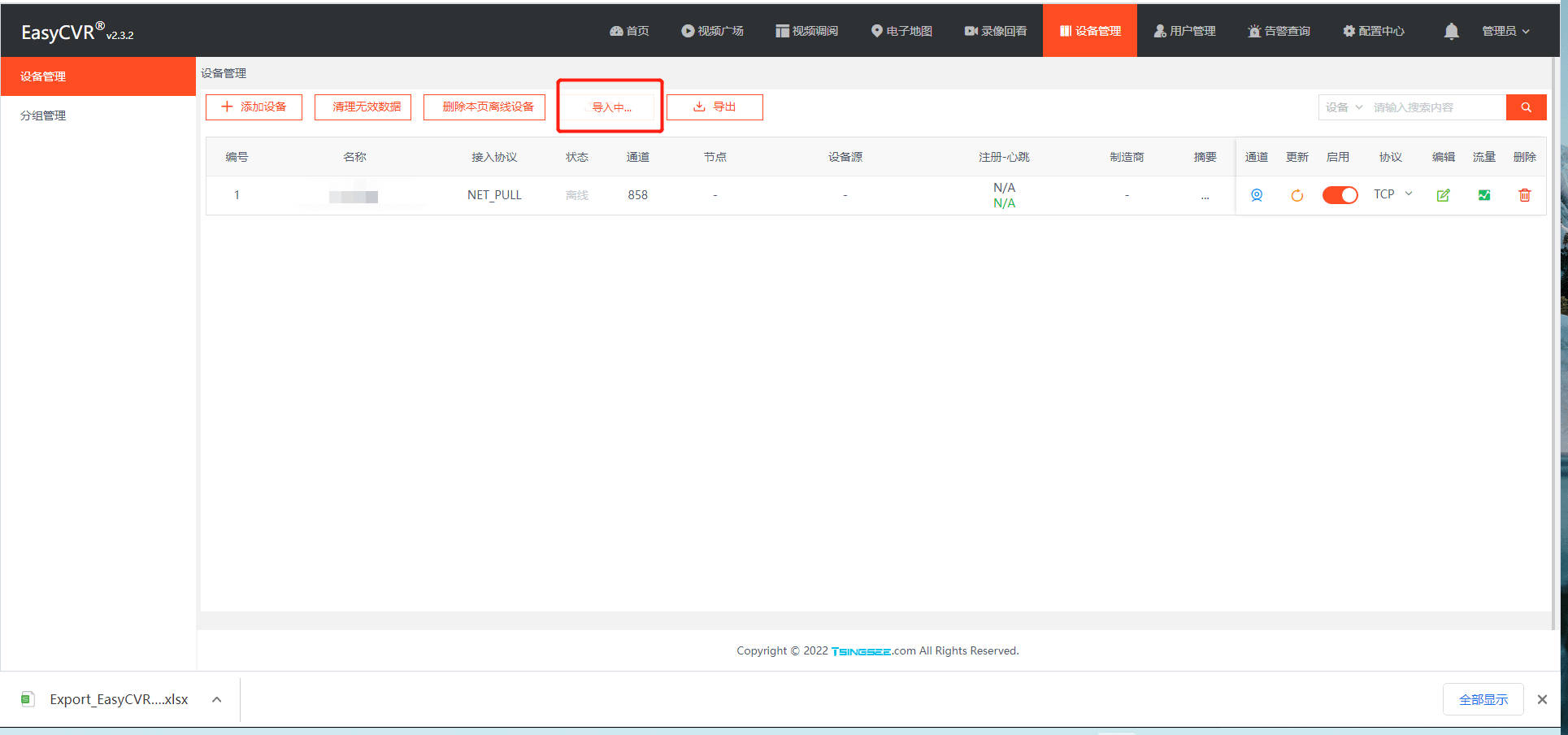This screenshot has height=735, width=1568.
Task: Open the channel view icon in row 1
Action: [1256, 195]
